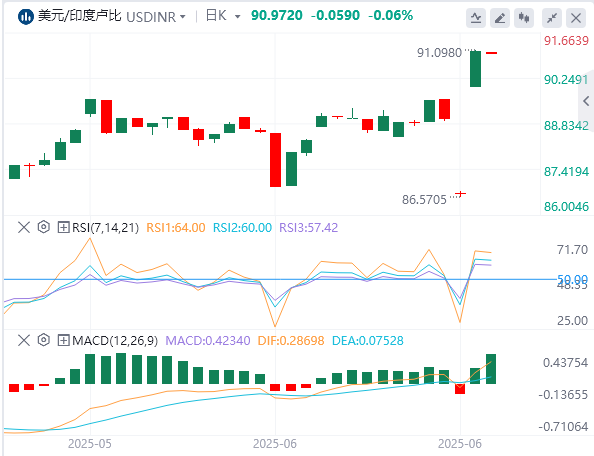Remove the MACD indicator panel
This screenshot has height=456, width=594.
[x=24, y=340]
